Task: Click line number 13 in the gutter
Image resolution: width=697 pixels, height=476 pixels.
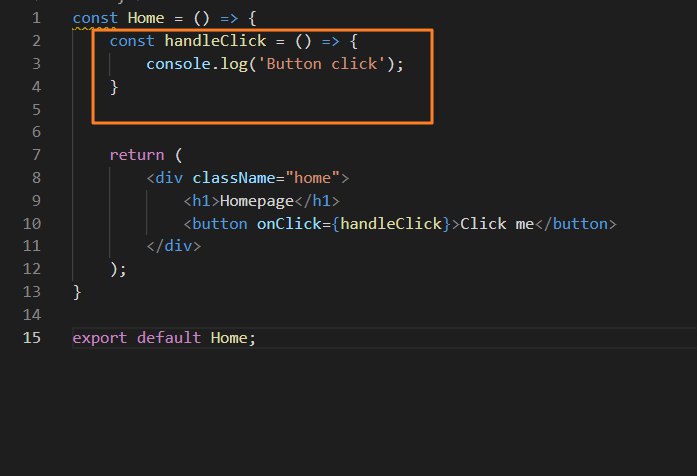Action: coord(32,292)
